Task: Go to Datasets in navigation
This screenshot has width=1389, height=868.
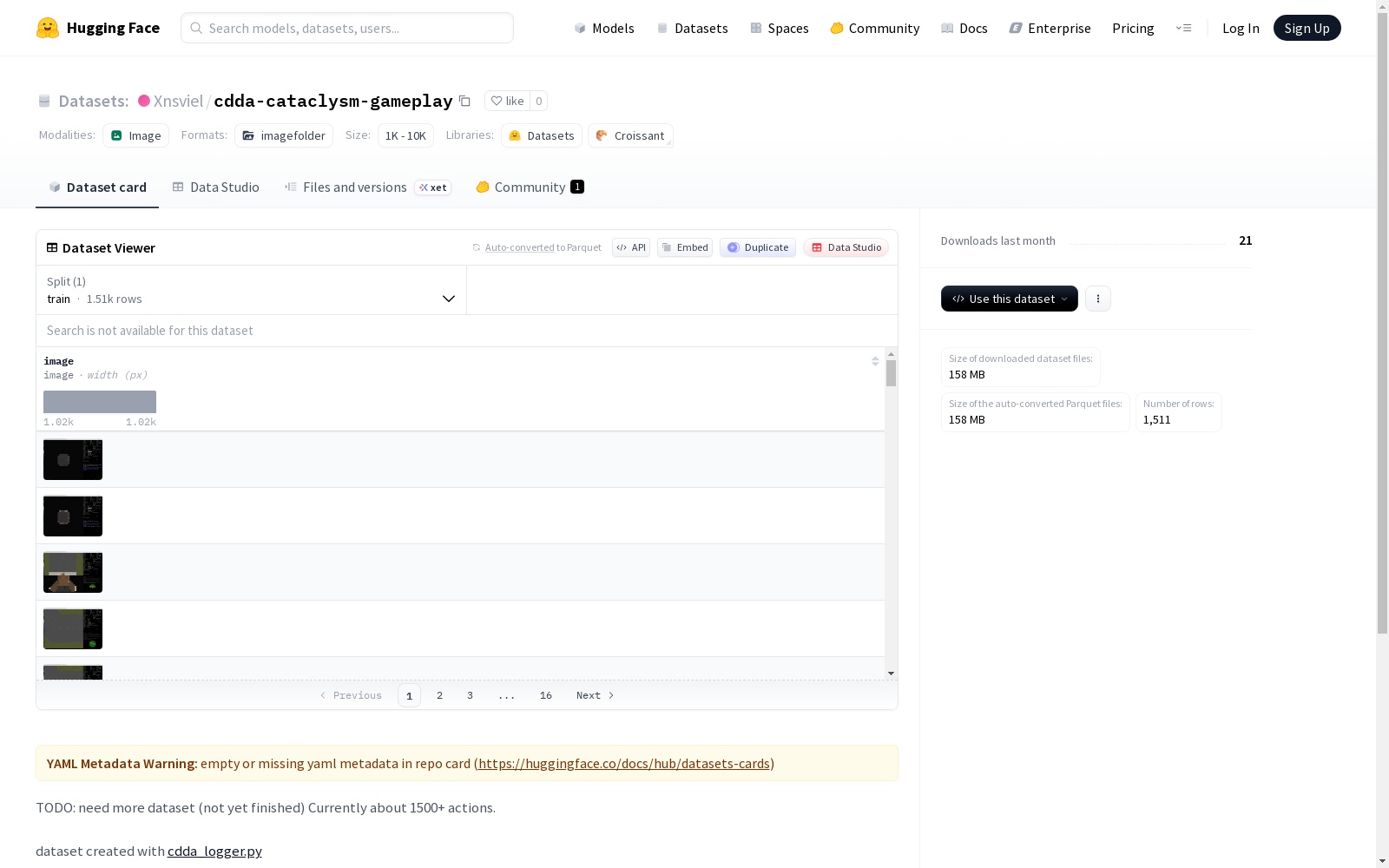Action: (x=692, y=28)
